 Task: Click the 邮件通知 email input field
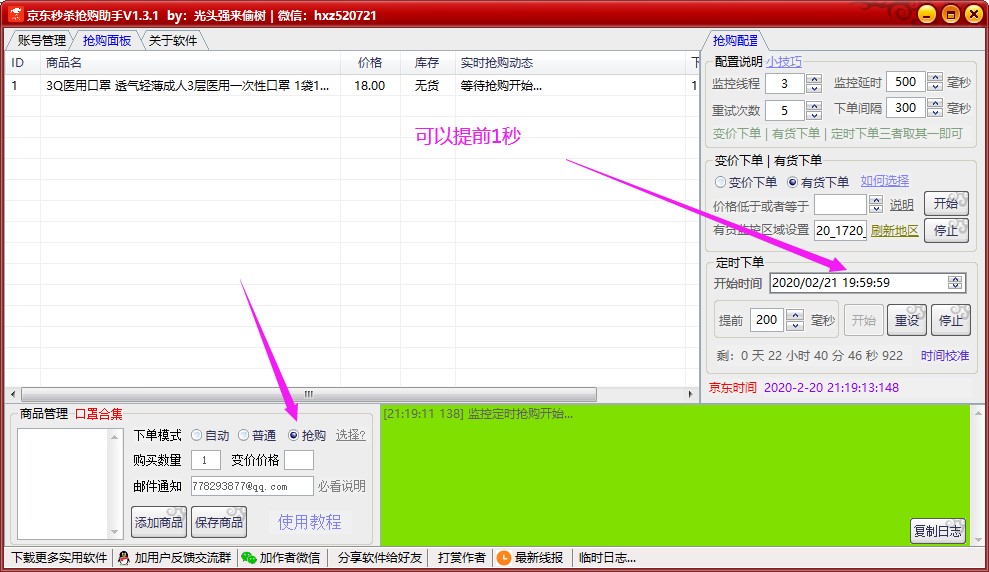coord(252,486)
